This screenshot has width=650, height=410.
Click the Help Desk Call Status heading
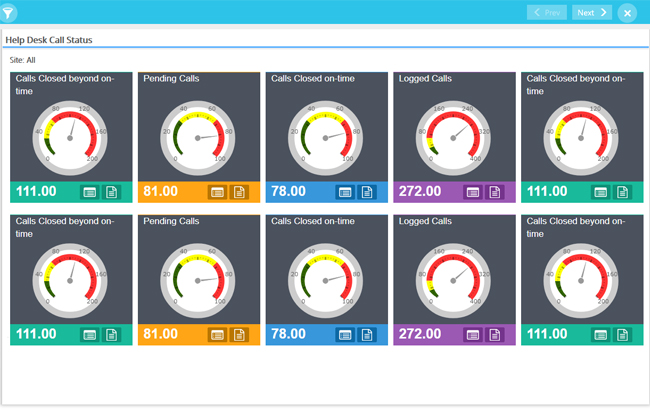point(50,40)
